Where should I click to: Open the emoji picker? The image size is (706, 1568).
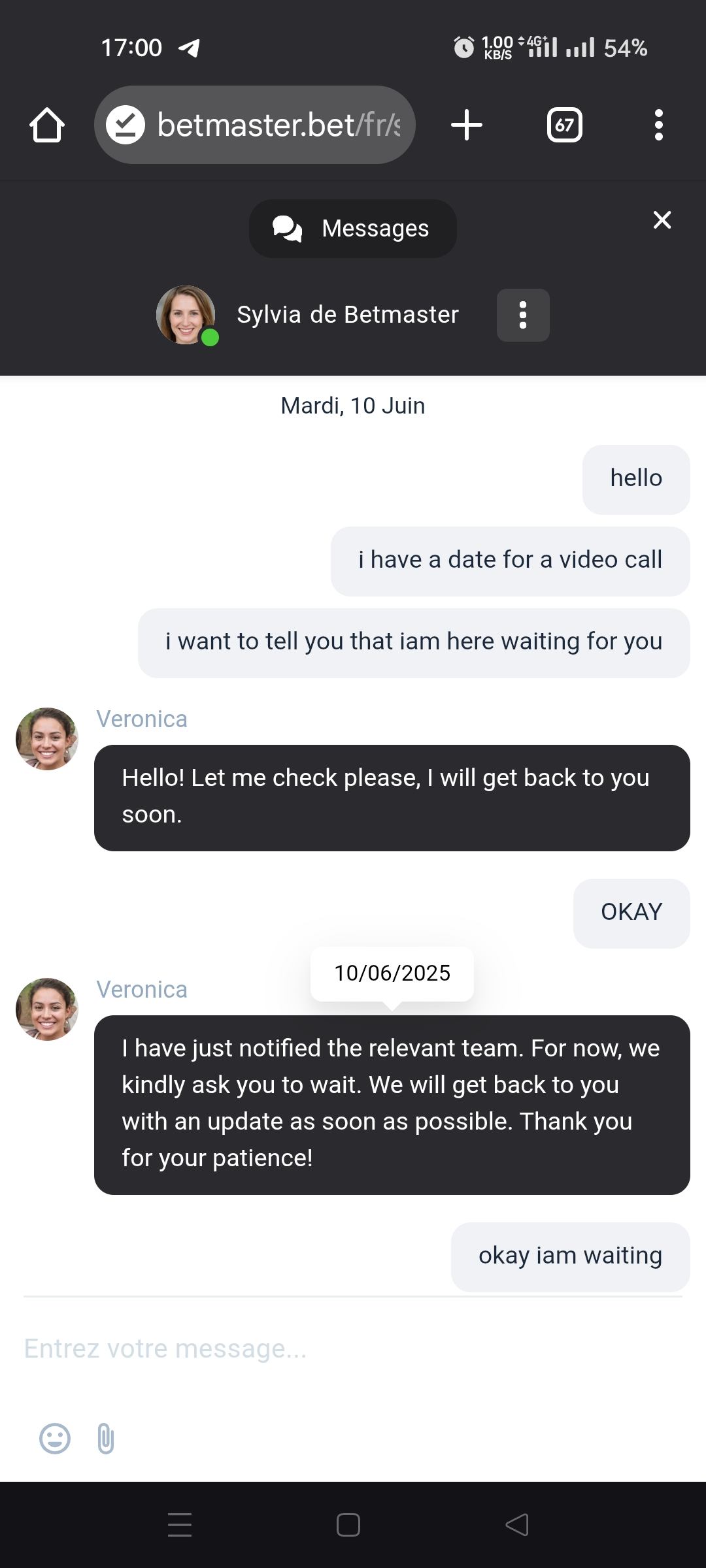[x=55, y=1439]
